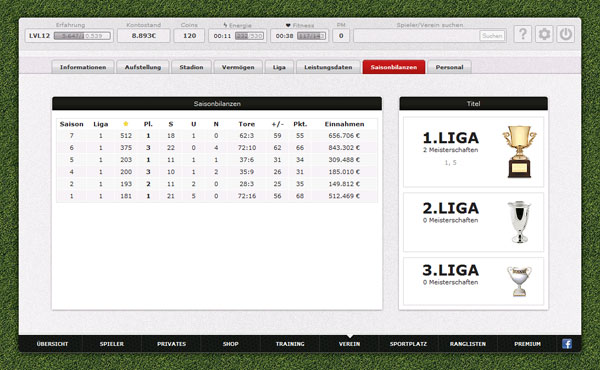This screenshot has width=600, height=370.
Task: Click the star column header icon
Action: [126, 124]
